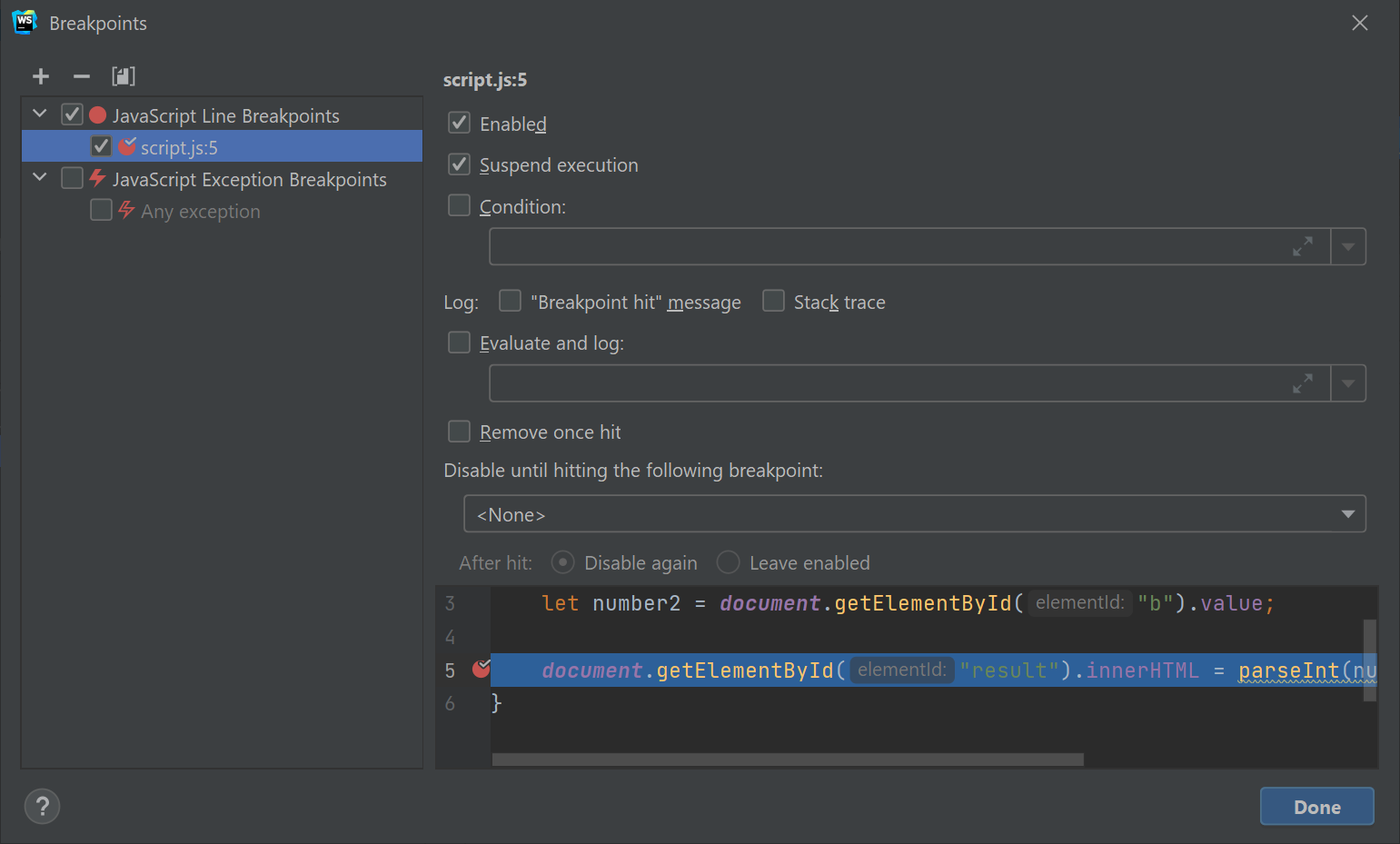Click the group breakpoints by file icon
This screenshot has height=844, width=1400.
click(x=123, y=76)
